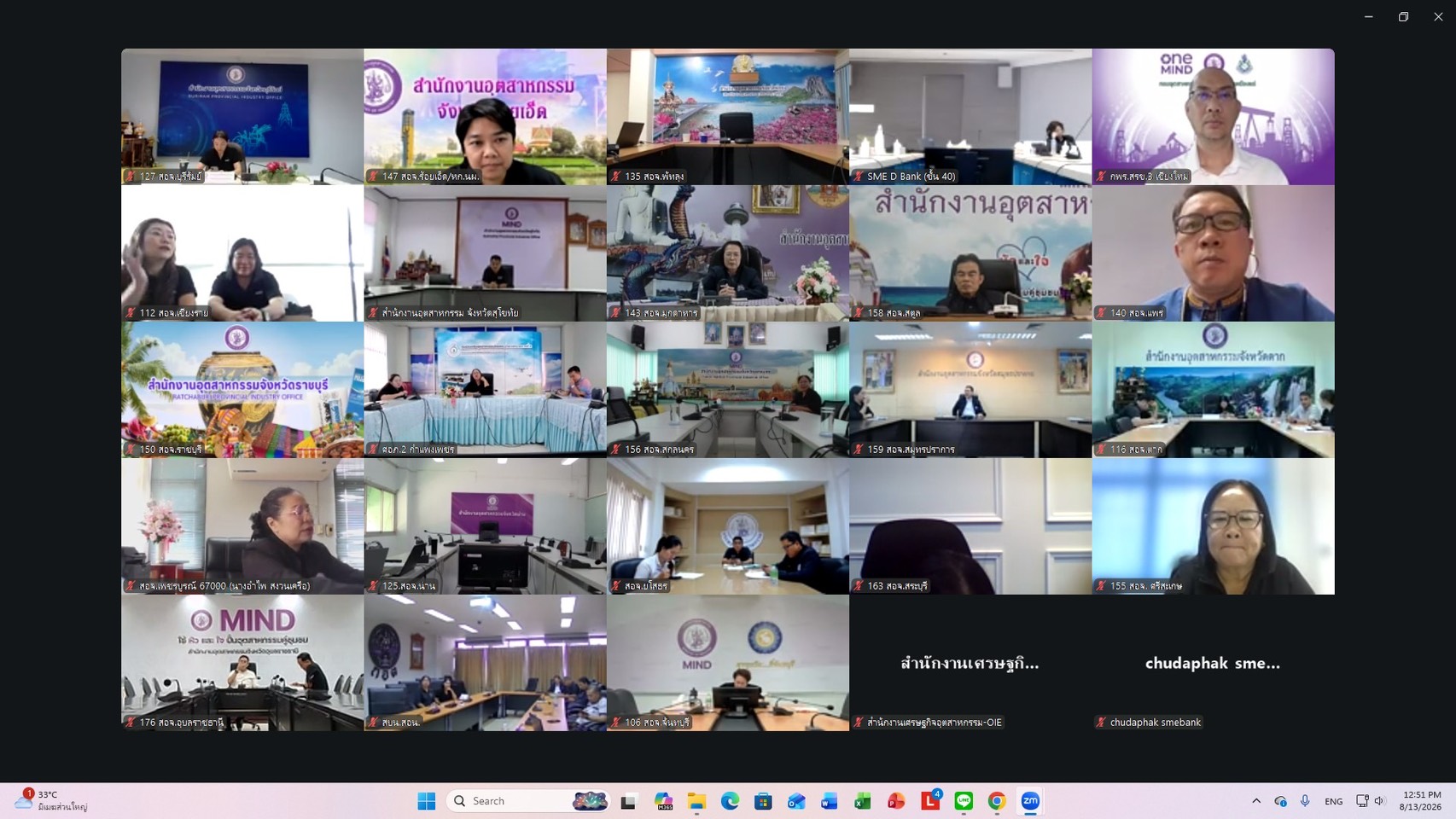This screenshot has height=819, width=1456.
Task: Show hidden tray icons chevron
Action: tap(1256, 801)
